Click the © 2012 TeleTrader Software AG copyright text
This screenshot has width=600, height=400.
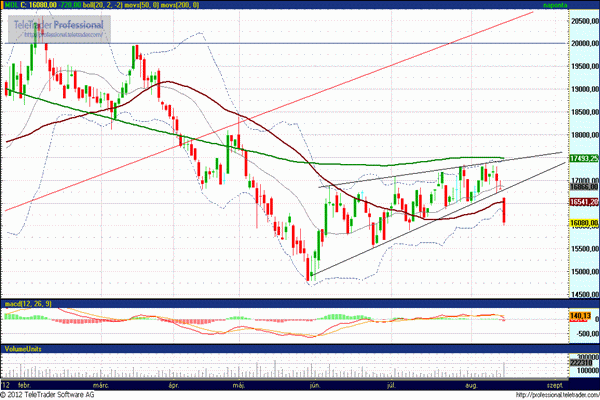(x=47, y=395)
